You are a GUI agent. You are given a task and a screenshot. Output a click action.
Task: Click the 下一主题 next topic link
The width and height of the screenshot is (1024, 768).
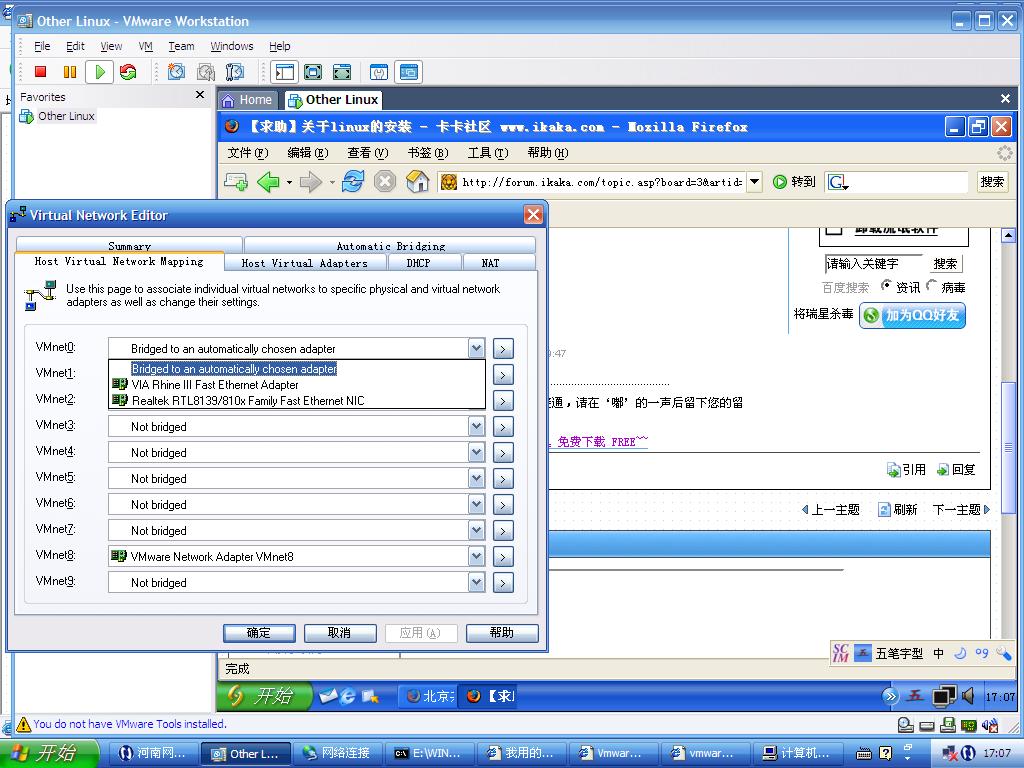point(961,509)
